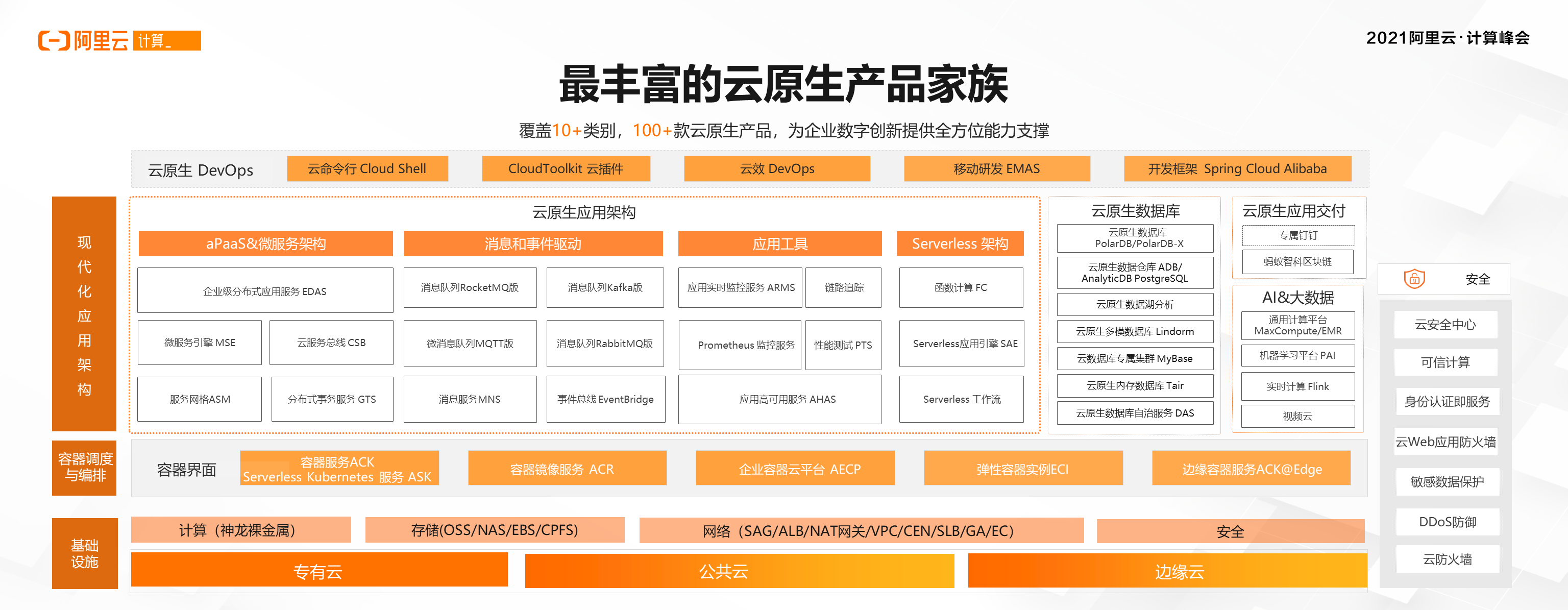Click 容器镜像服务 ACR block
Image resolution: width=1568 pixels, height=610 pixels.
(x=567, y=469)
